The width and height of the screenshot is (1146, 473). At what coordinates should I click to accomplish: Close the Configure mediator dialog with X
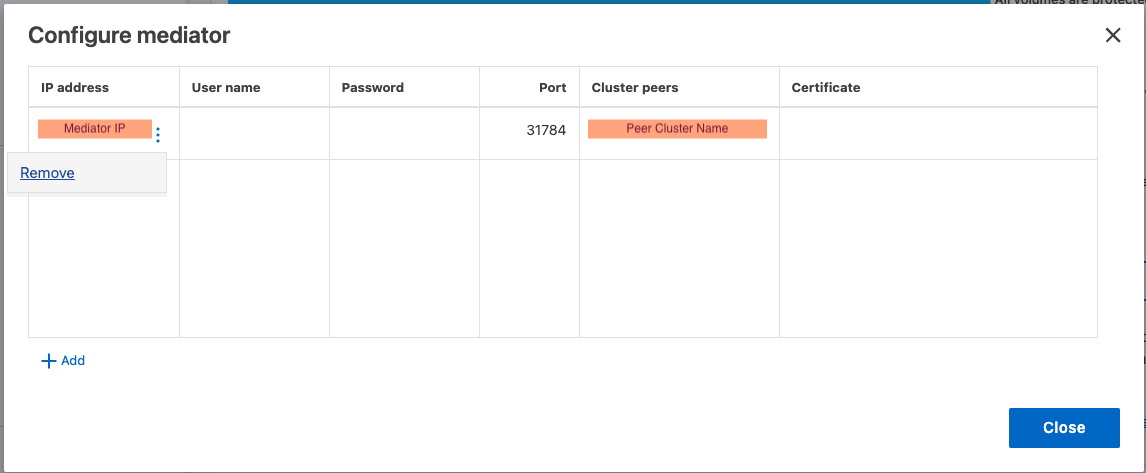tap(1112, 36)
